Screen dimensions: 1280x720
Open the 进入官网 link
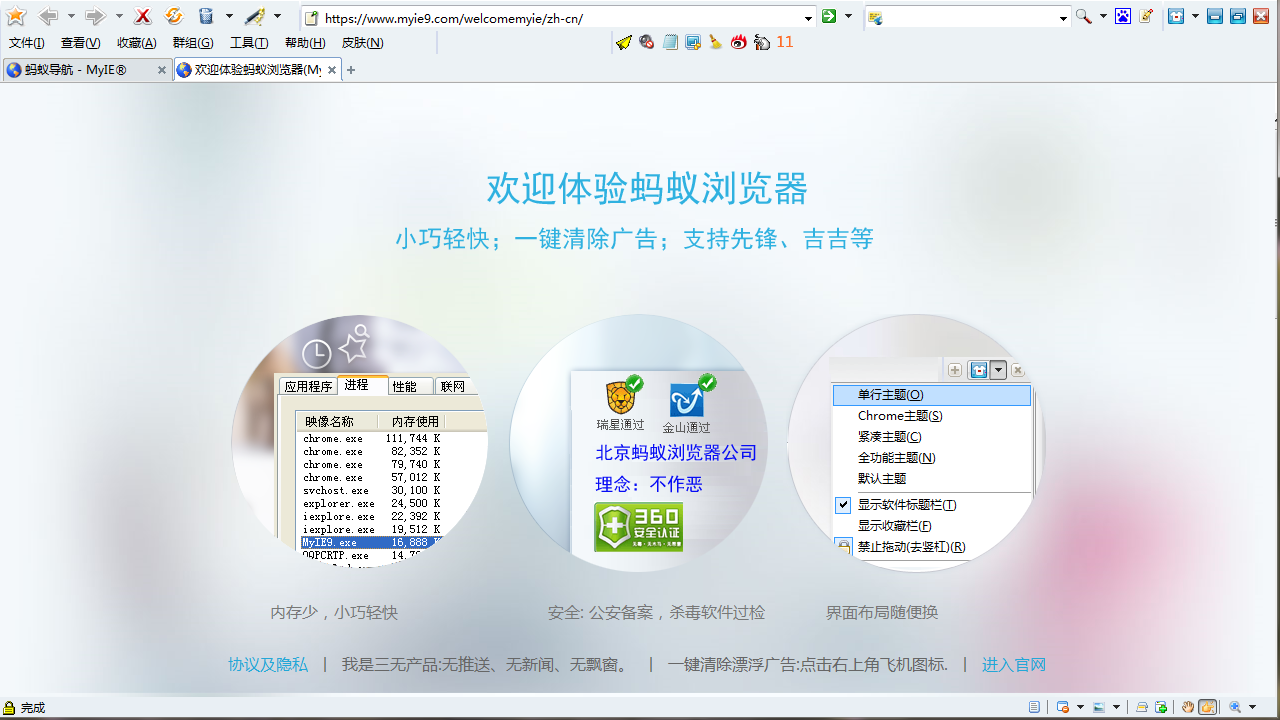tap(1013, 665)
